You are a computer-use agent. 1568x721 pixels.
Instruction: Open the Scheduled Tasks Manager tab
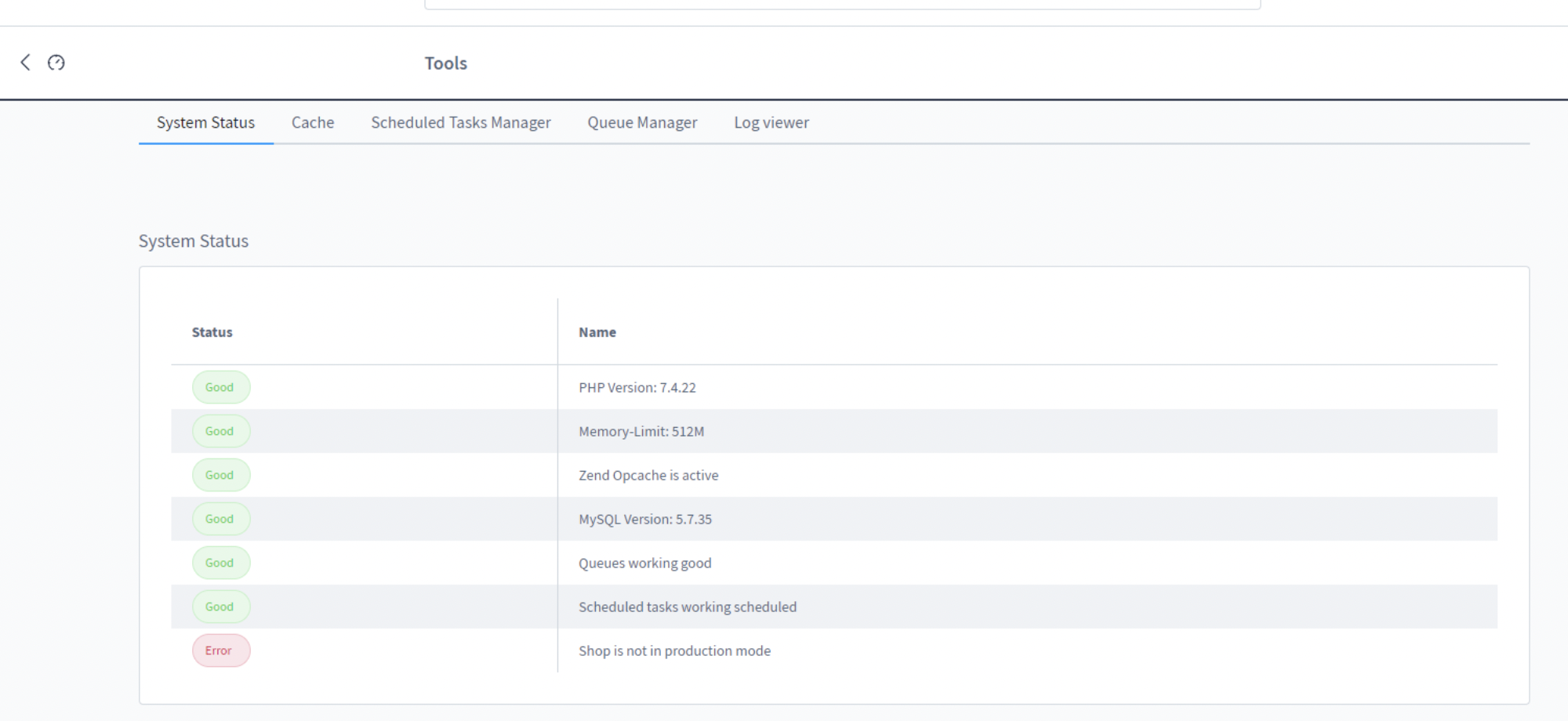pos(461,122)
